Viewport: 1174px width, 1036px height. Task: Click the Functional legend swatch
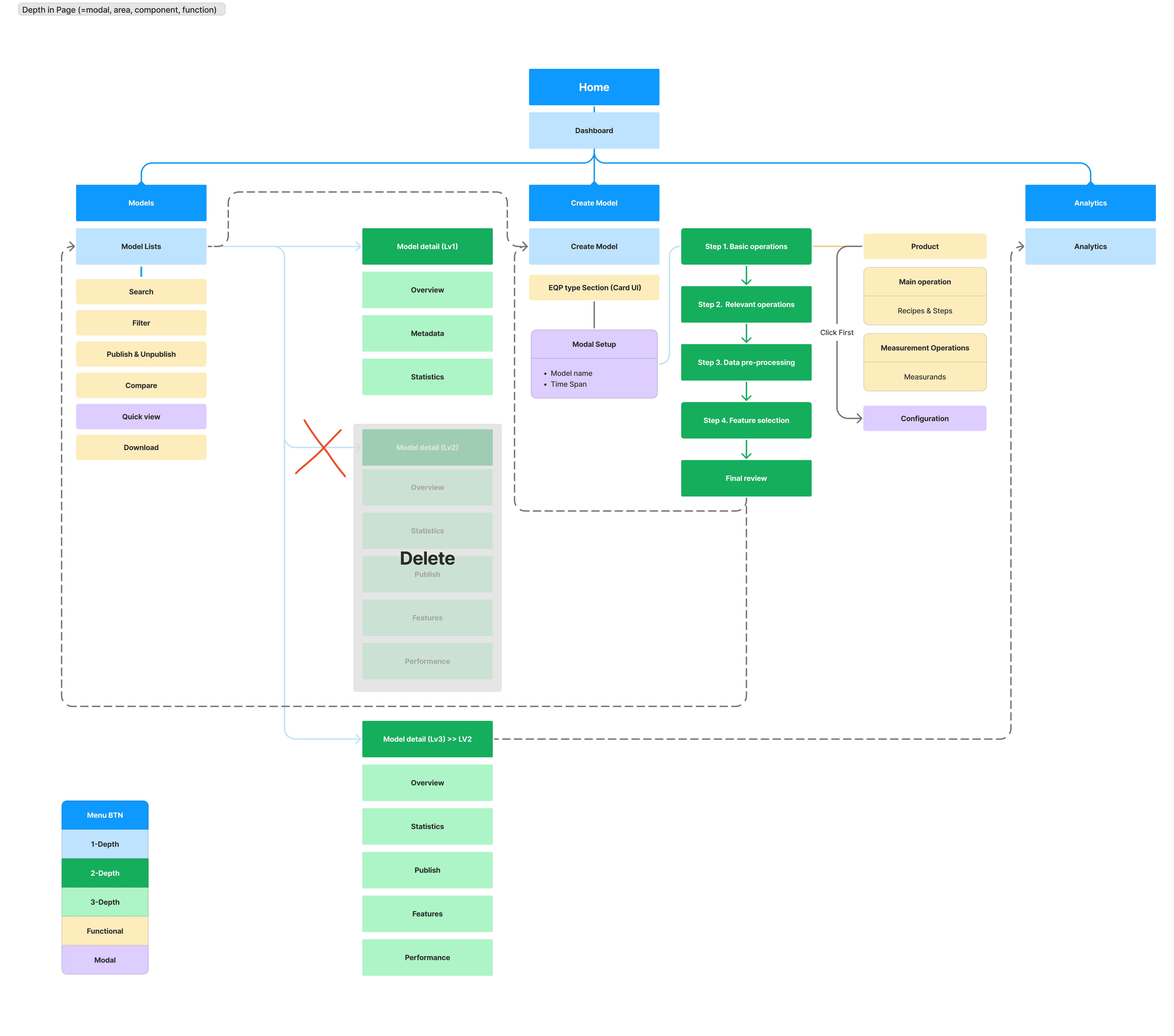pos(105,931)
